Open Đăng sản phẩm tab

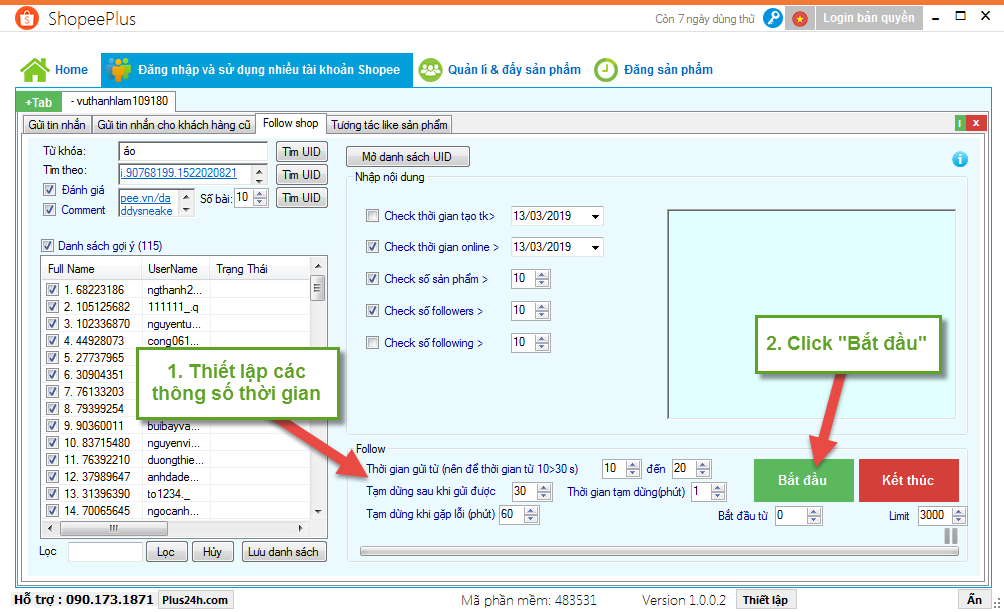[x=654, y=70]
